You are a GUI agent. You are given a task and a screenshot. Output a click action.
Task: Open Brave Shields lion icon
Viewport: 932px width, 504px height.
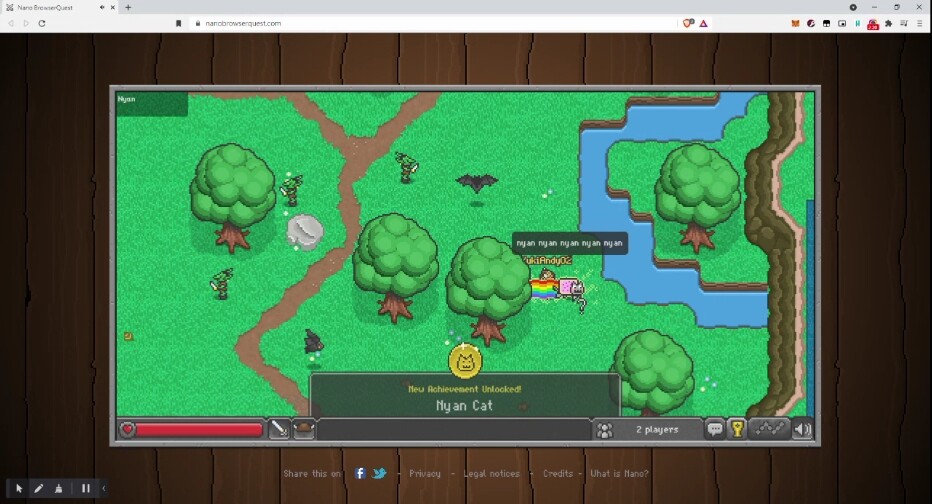[x=688, y=23]
